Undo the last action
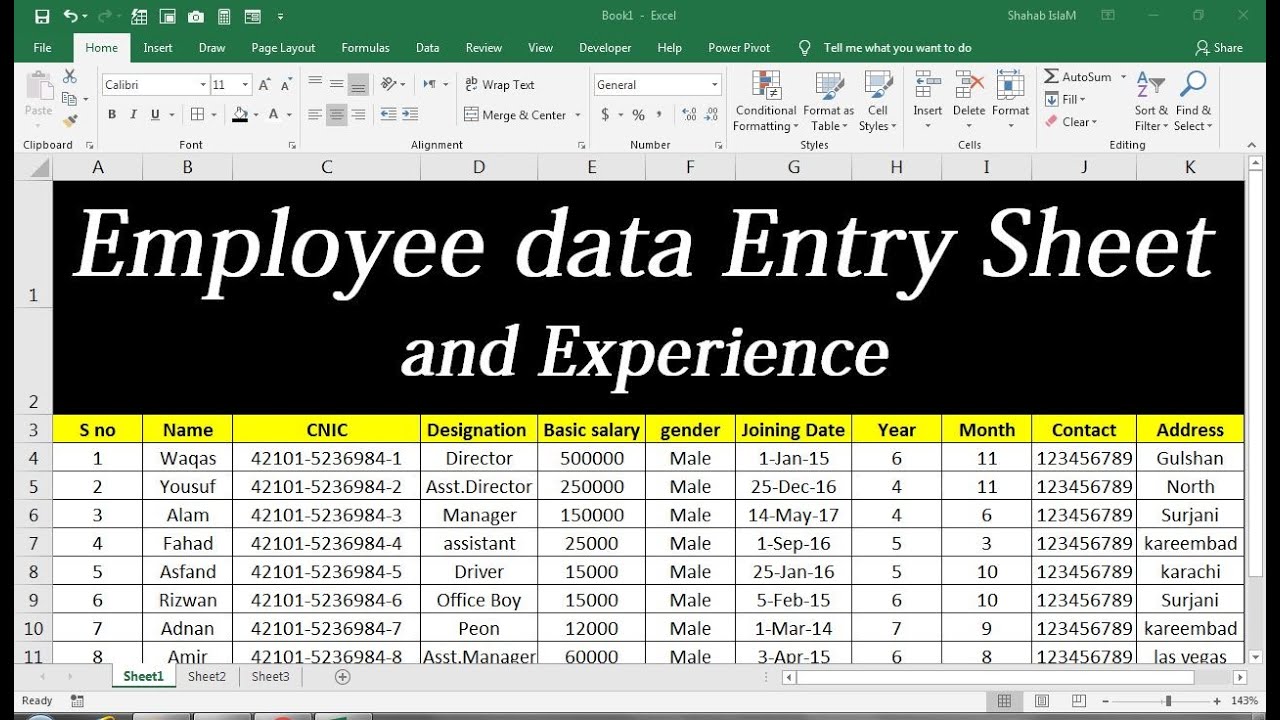The width and height of the screenshot is (1280, 720). tap(70, 16)
